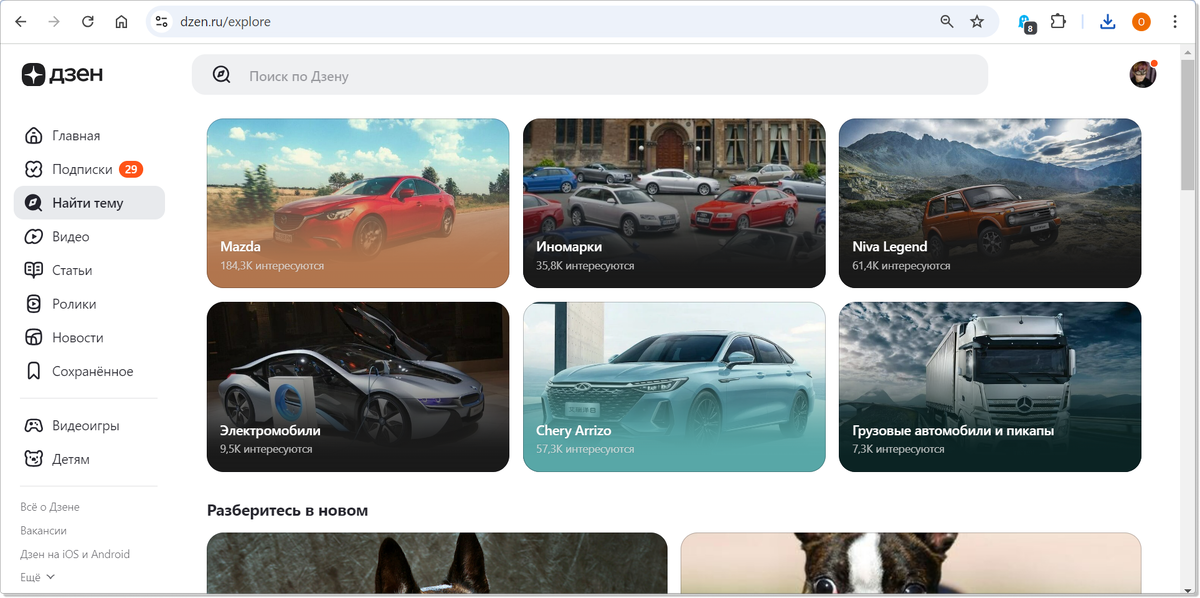1200x598 pixels.
Task: Open the browser home page icon
Action: click(121, 21)
